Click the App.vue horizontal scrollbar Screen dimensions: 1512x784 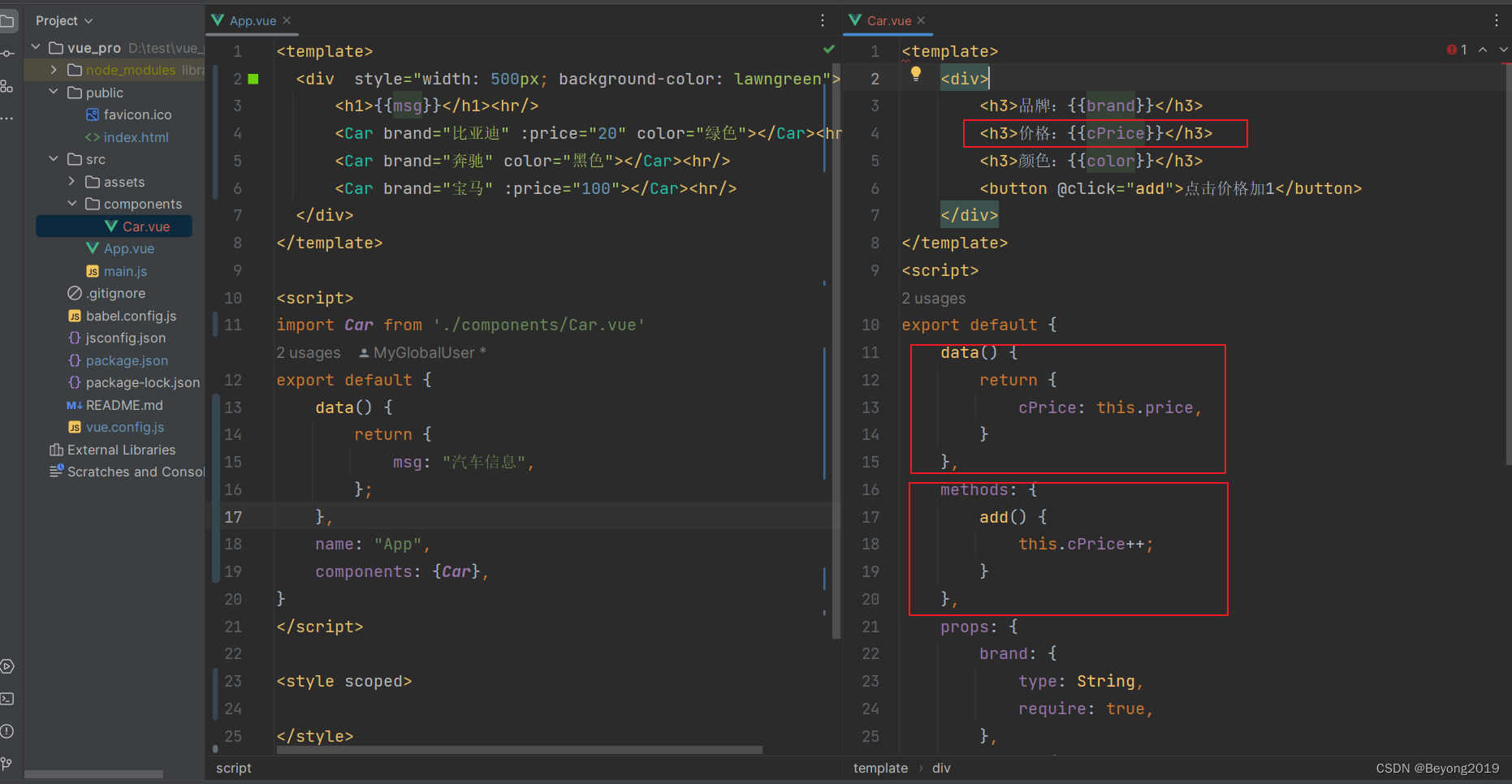[x=520, y=750]
